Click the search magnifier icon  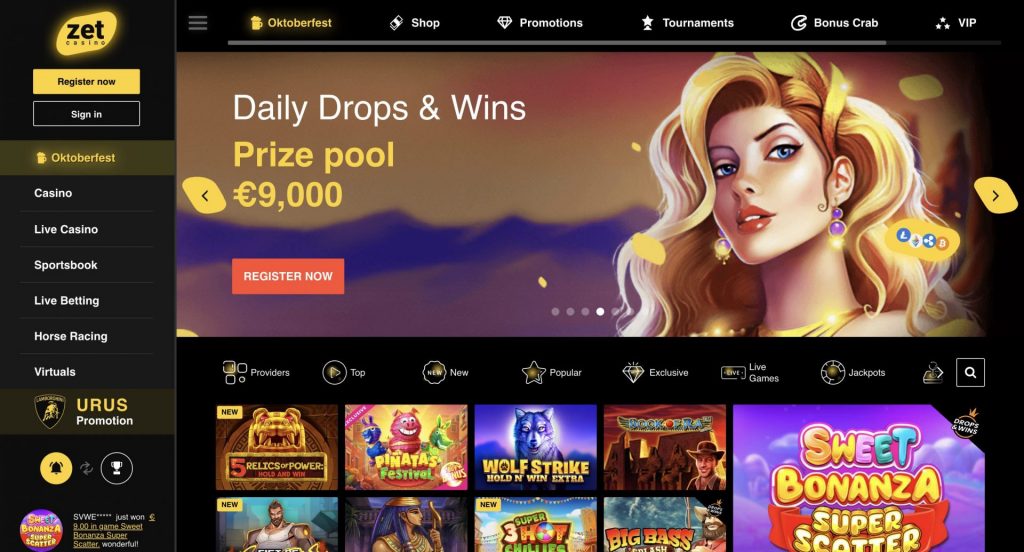[970, 372]
